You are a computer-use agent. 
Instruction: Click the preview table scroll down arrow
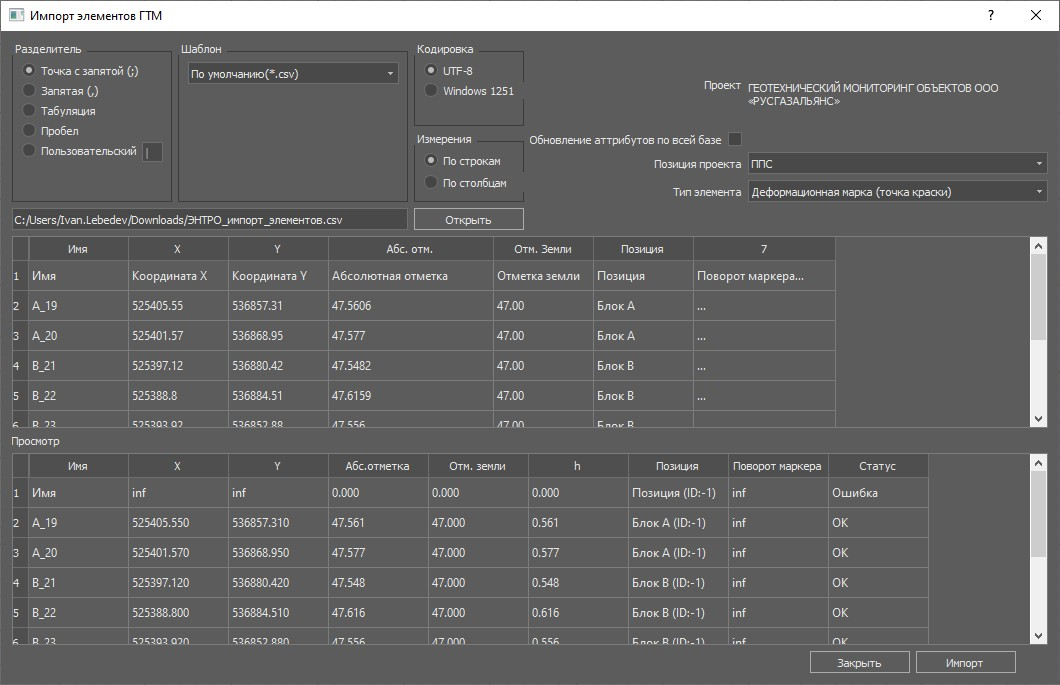point(1038,636)
